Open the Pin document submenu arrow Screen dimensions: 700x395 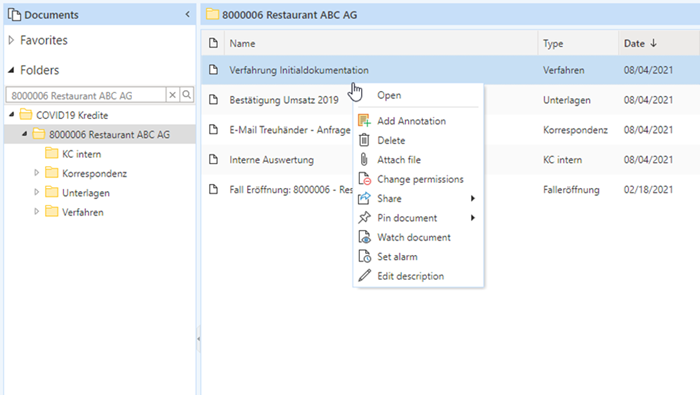473,218
